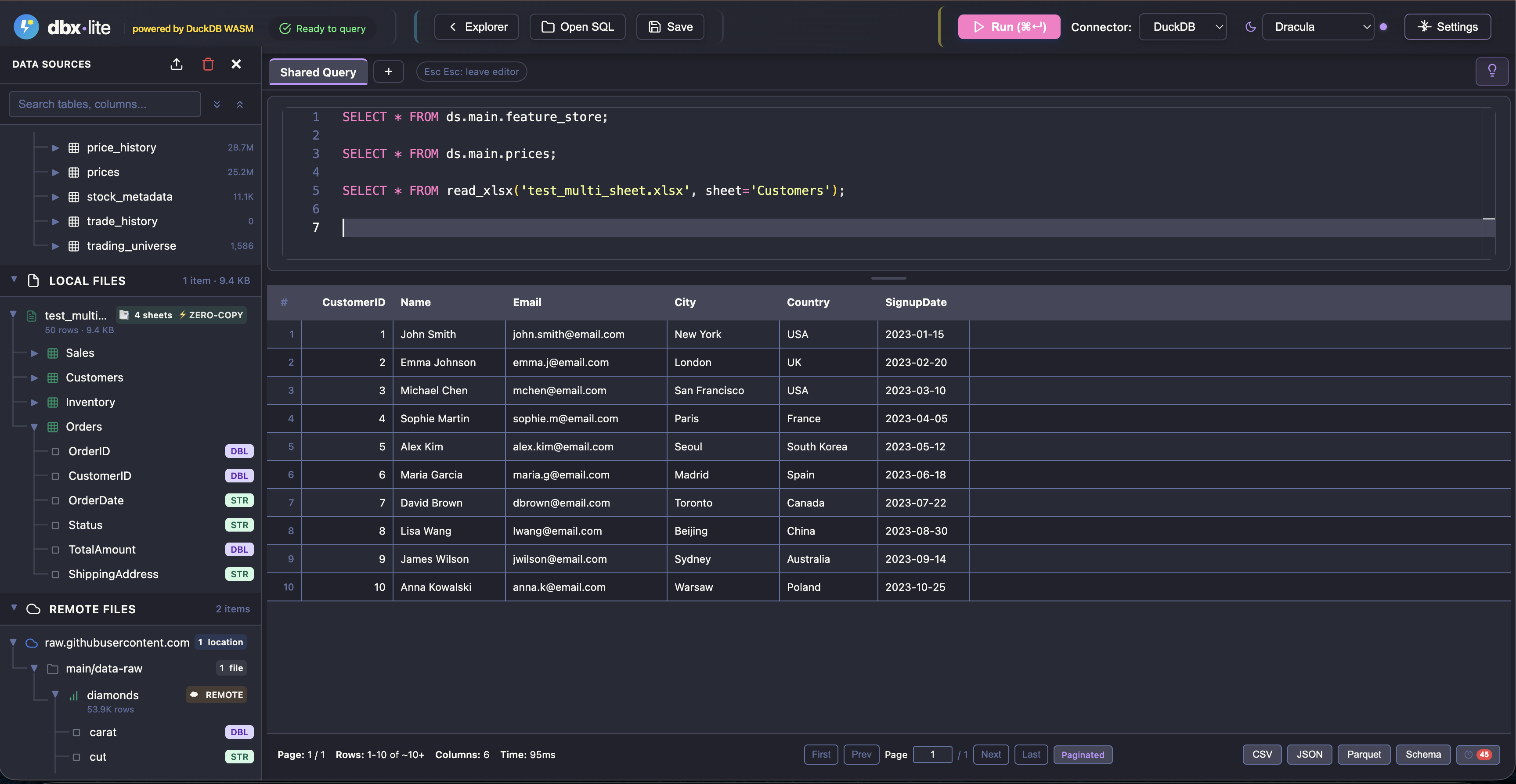Viewport: 1516px width, 784px height.
Task: Click the lightbulb hints icon
Action: pos(1492,71)
